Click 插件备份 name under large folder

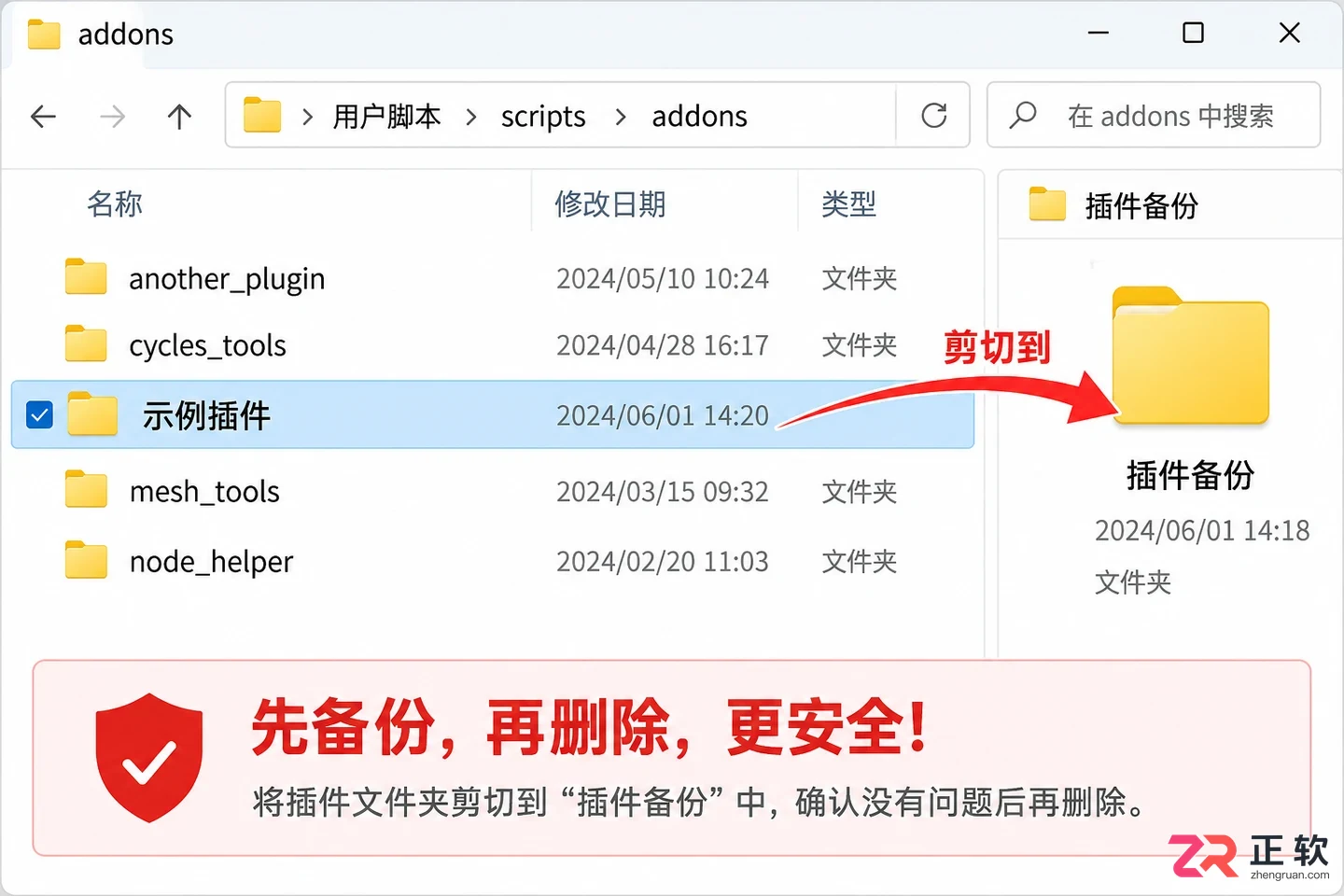[1190, 475]
